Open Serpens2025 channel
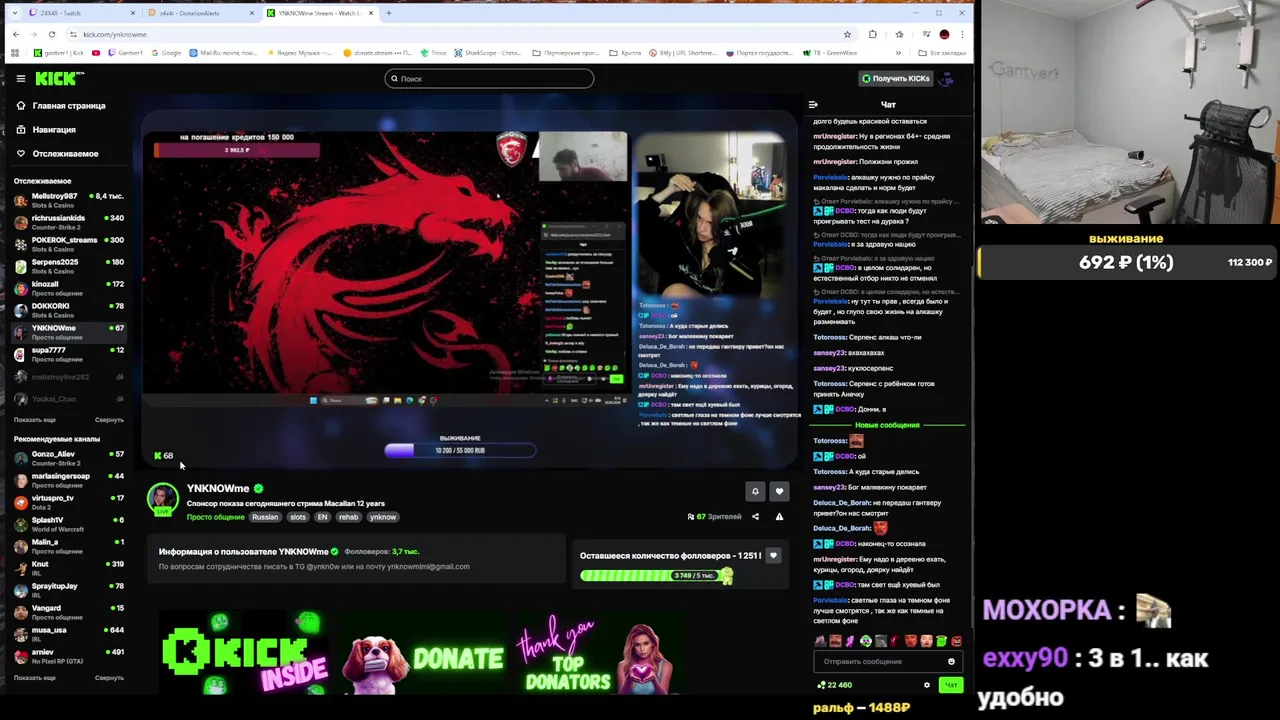The width and height of the screenshot is (1280, 720). (68, 265)
